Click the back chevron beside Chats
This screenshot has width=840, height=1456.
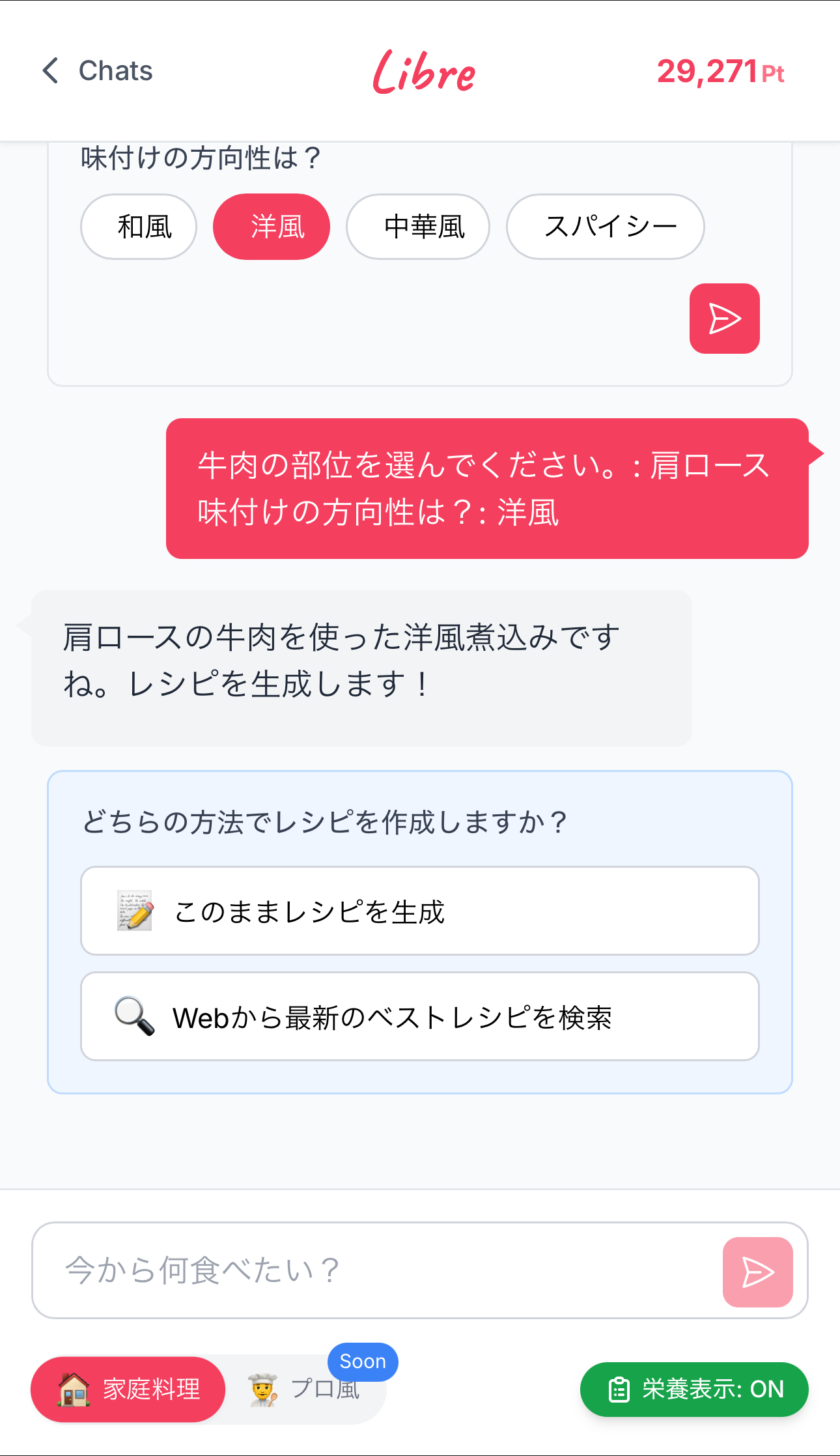coord(51,70)
